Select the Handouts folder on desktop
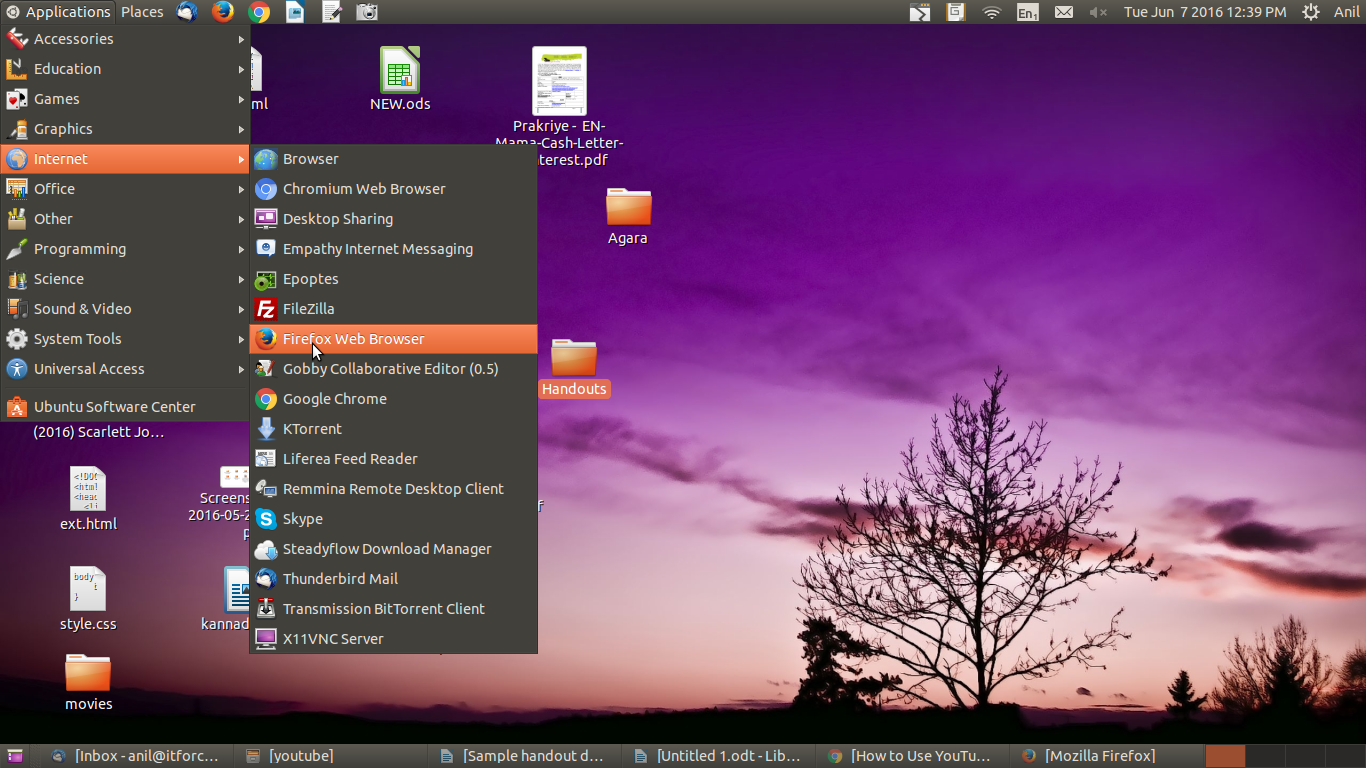 pos(574,367)
